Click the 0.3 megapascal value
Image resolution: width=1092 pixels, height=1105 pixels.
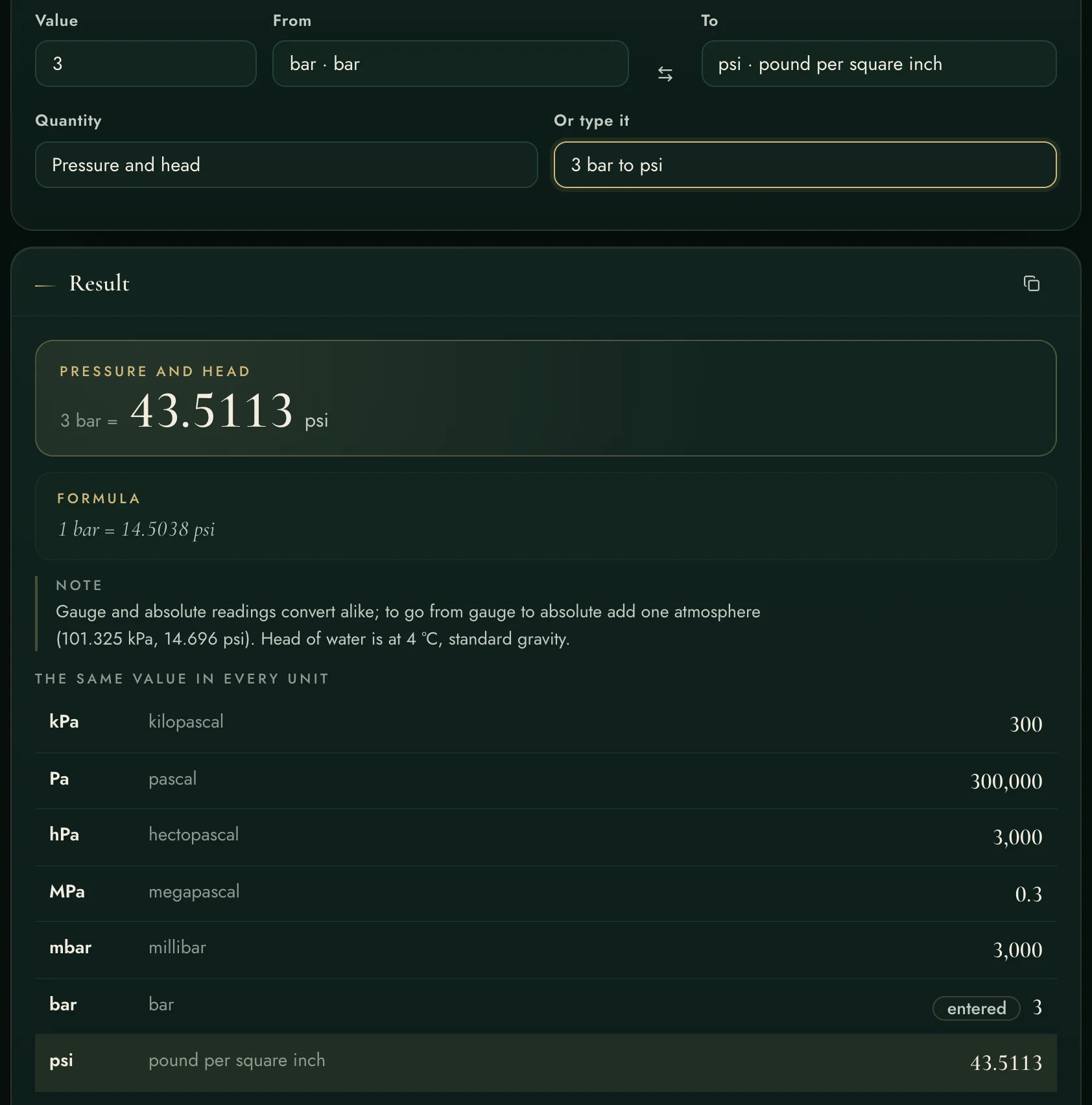tap(1028, 894)
